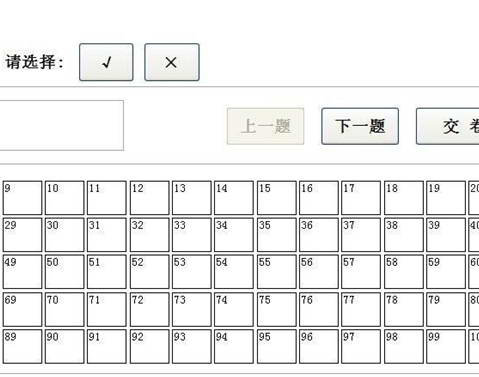479x377 pixels.
Task: Pick question cell 55
Action: click(x=277, y=272)
